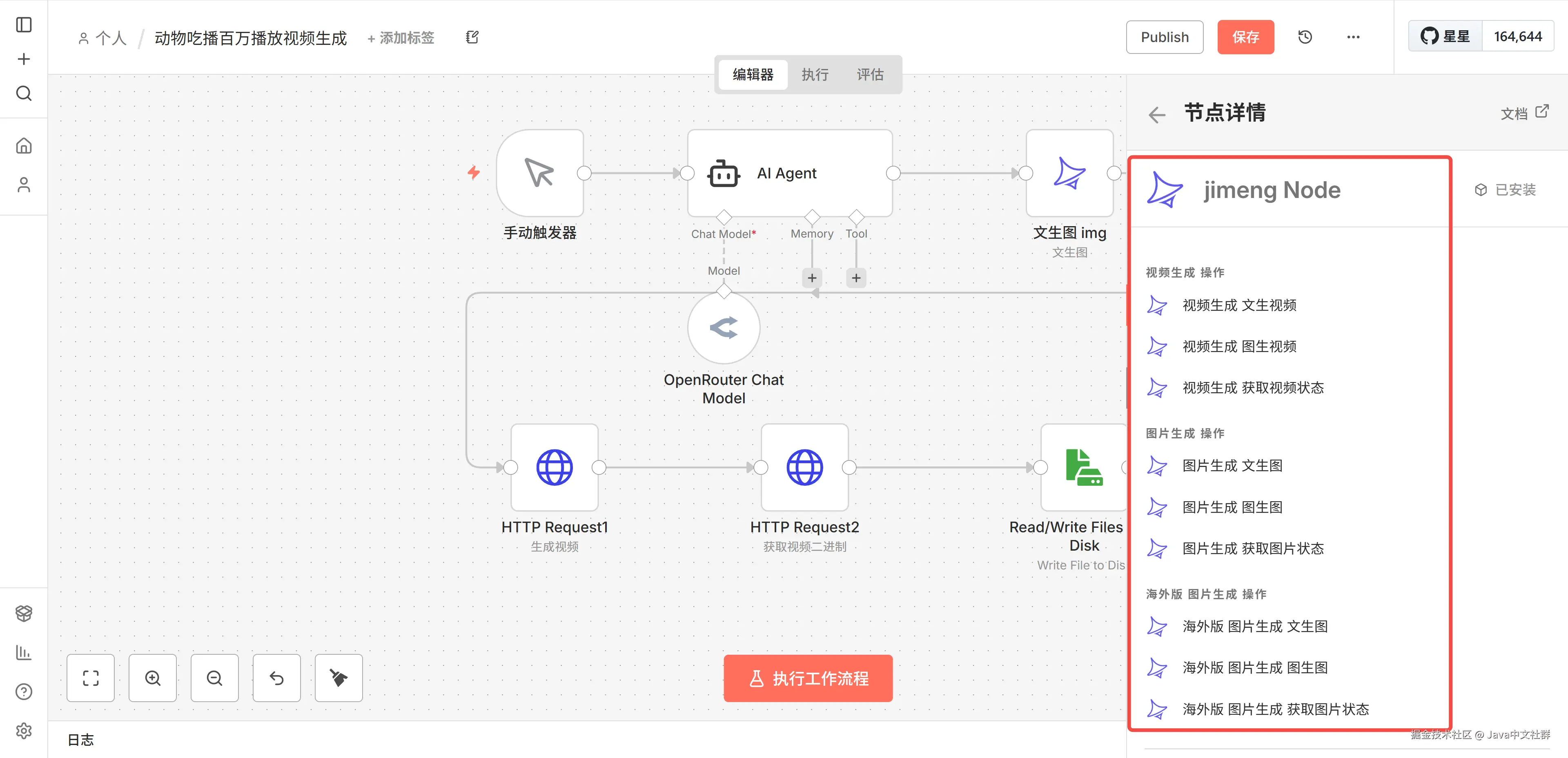Open the three-dots more options menu
This screenshot has height=758, width=1568.
pyautogui.click(x=1352, y=37)
